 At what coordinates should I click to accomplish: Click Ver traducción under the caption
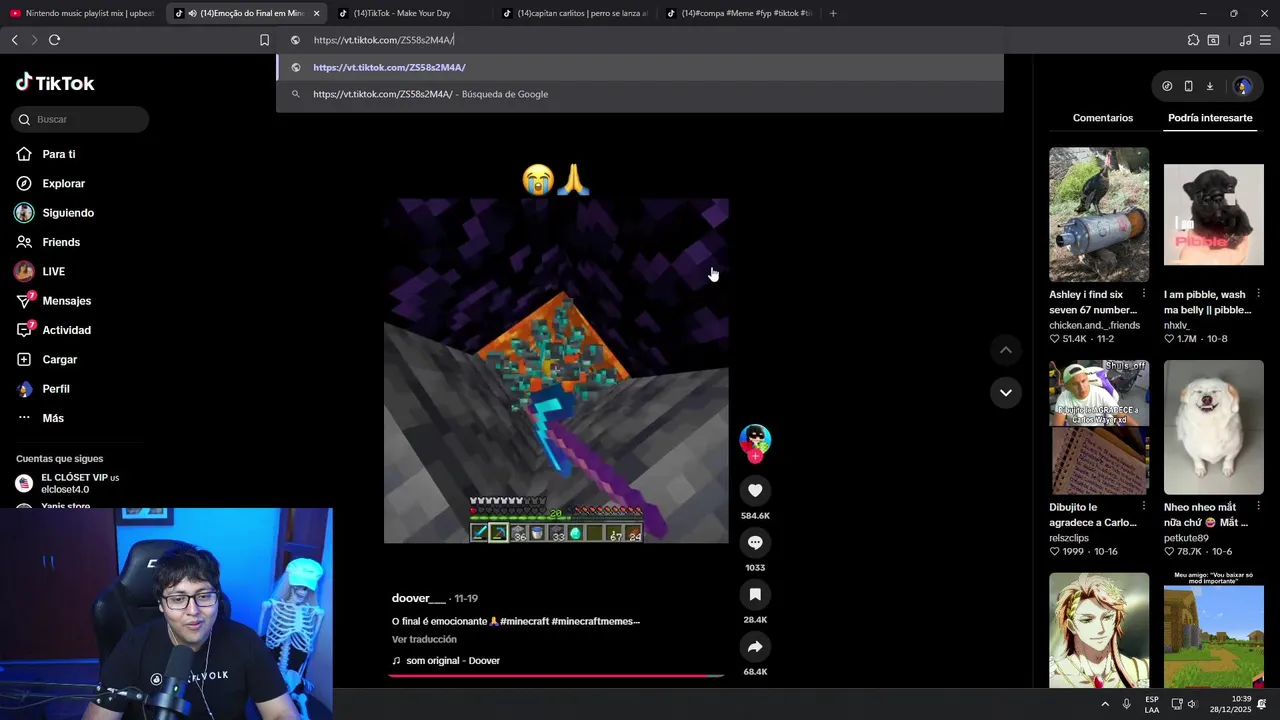click(424, 639)
